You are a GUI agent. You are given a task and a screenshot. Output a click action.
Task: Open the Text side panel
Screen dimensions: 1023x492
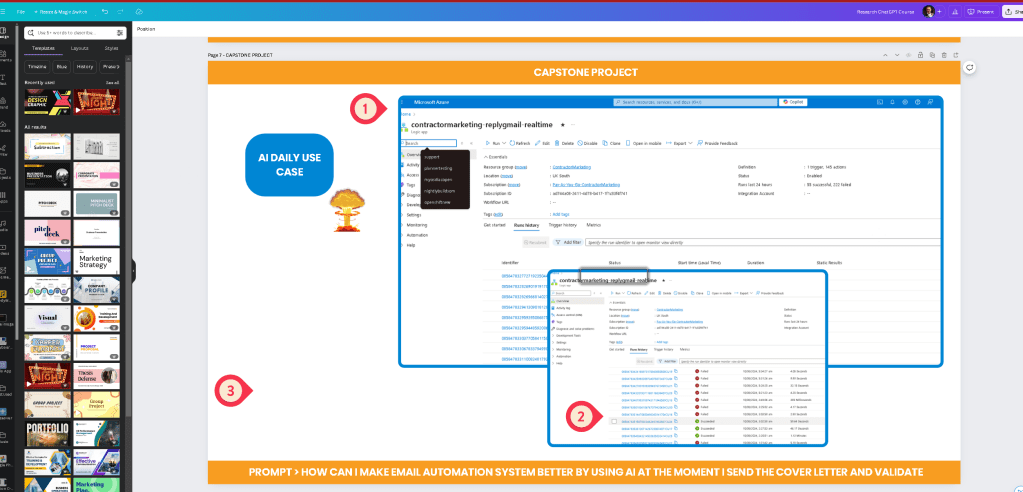tap(5, 80)
